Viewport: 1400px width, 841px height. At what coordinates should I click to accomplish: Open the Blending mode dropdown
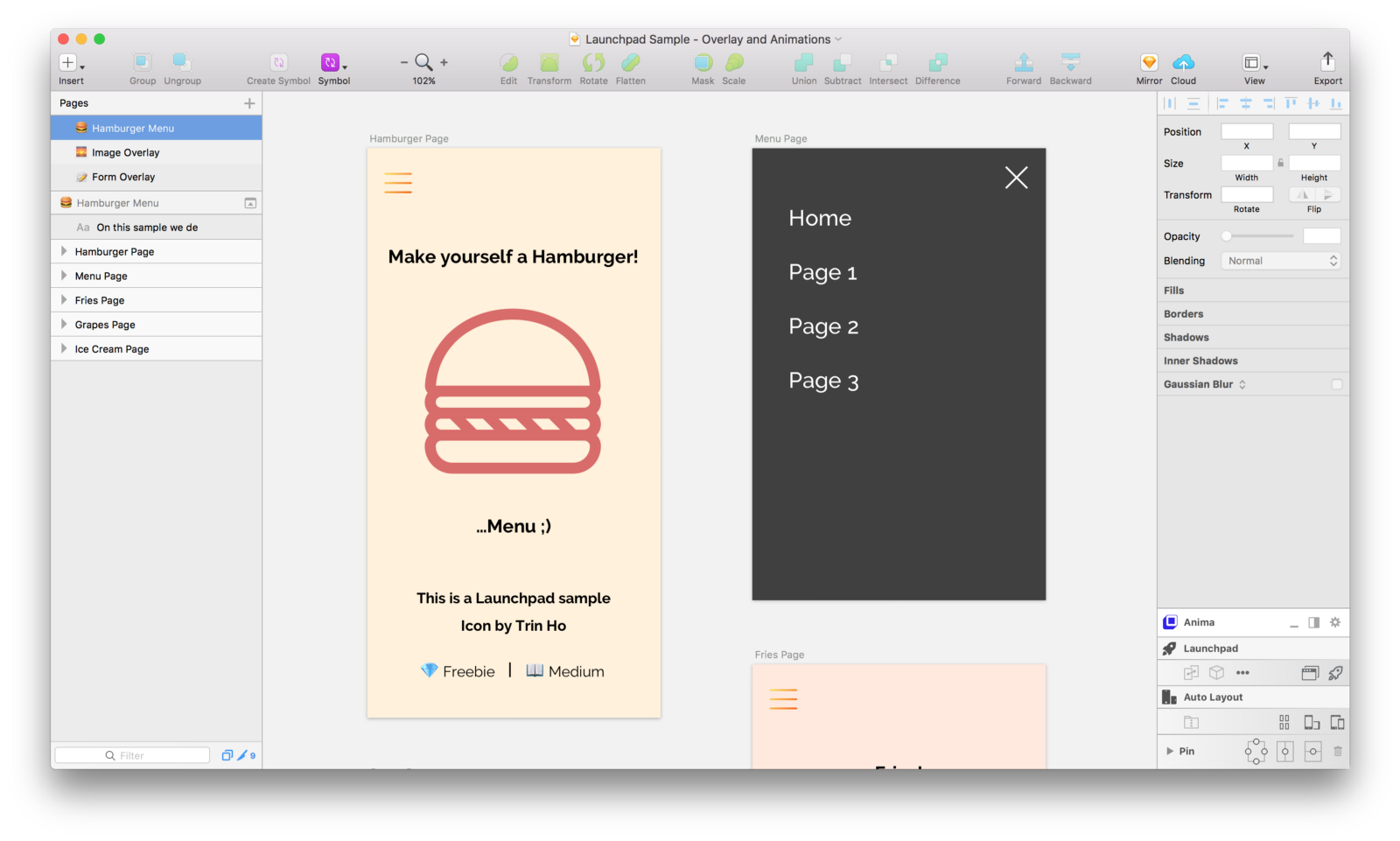tap(1281, 261)
